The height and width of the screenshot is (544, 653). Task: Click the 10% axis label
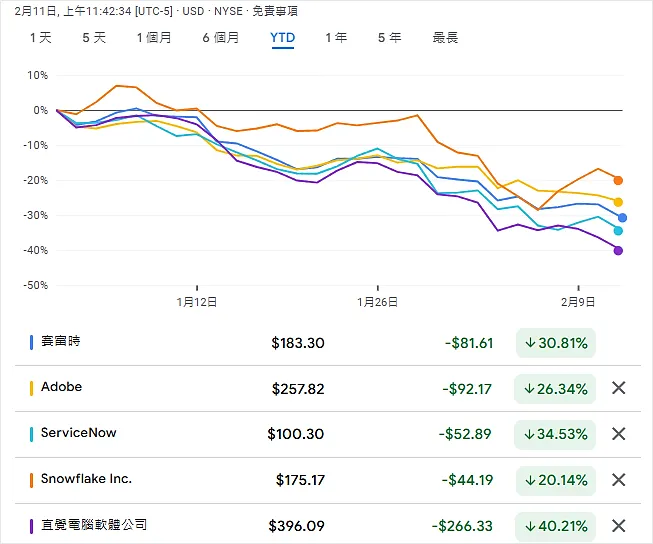coord(37,75)
